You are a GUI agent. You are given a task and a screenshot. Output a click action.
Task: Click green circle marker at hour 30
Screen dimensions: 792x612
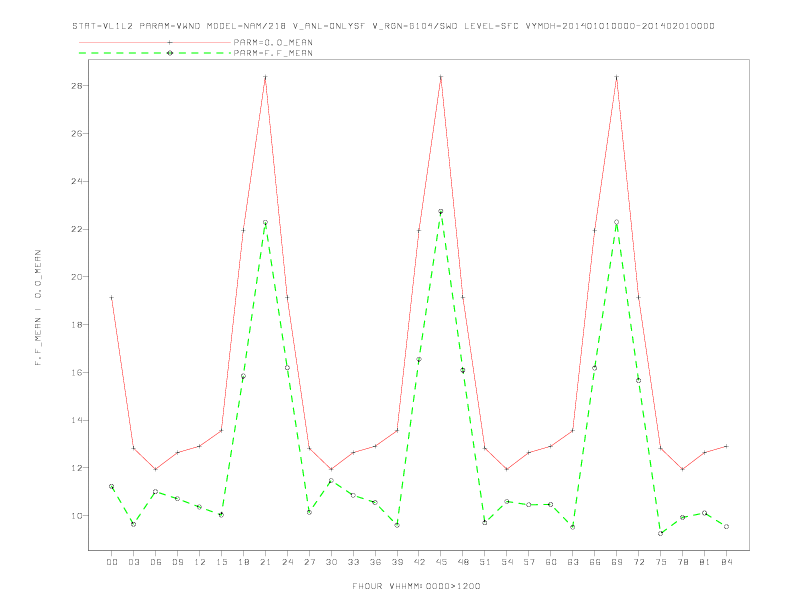[331, 481]
